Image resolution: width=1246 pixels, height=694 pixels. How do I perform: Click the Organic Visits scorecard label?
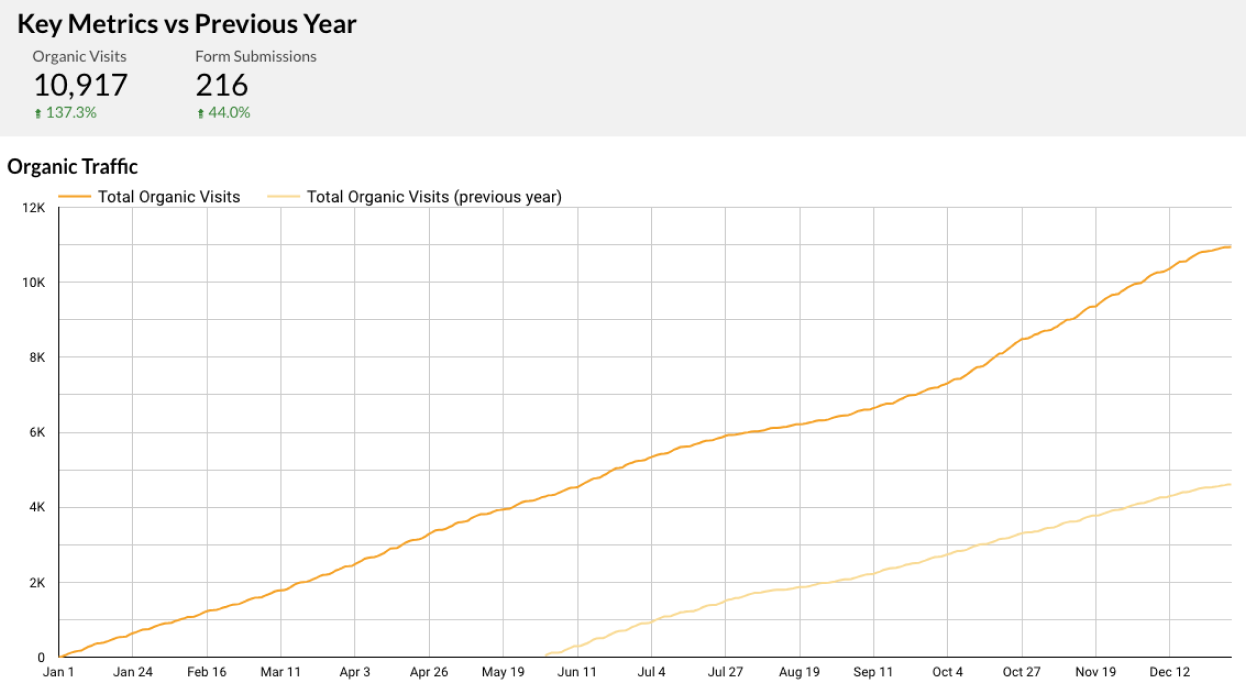(79, 57)
